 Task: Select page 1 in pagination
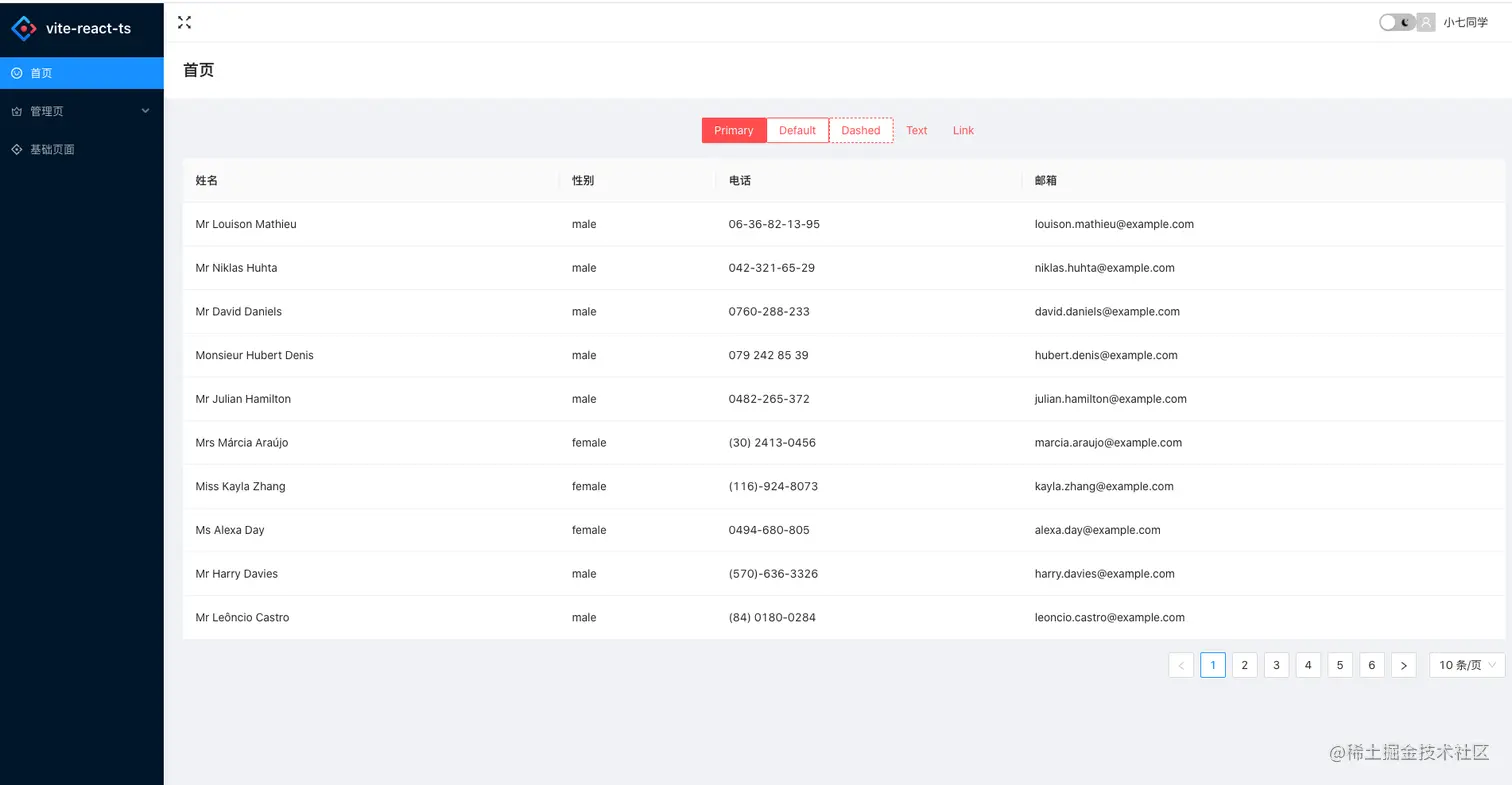click(x=1213, y=665)
